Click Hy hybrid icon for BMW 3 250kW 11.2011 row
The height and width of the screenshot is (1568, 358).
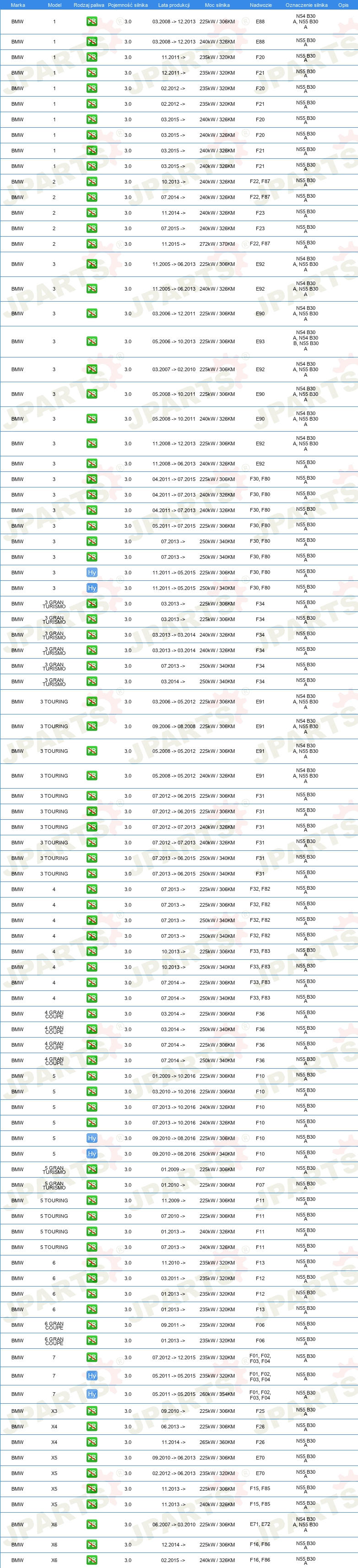tap(92, 588)
